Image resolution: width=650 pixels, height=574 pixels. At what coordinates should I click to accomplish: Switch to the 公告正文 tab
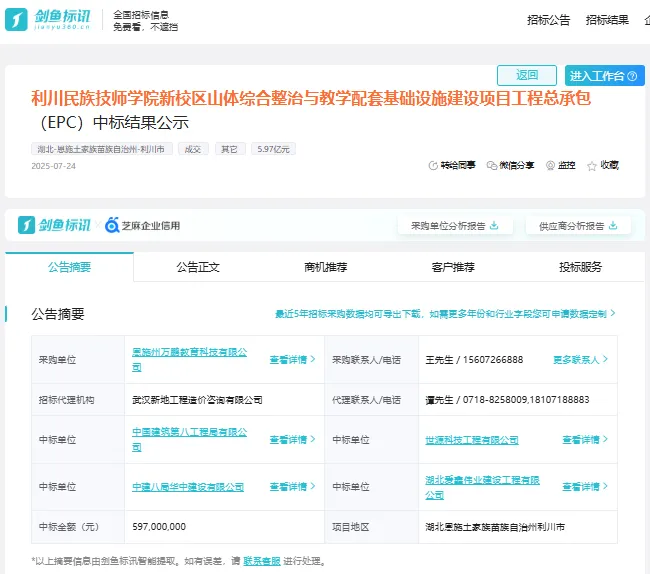click(198, 267)
